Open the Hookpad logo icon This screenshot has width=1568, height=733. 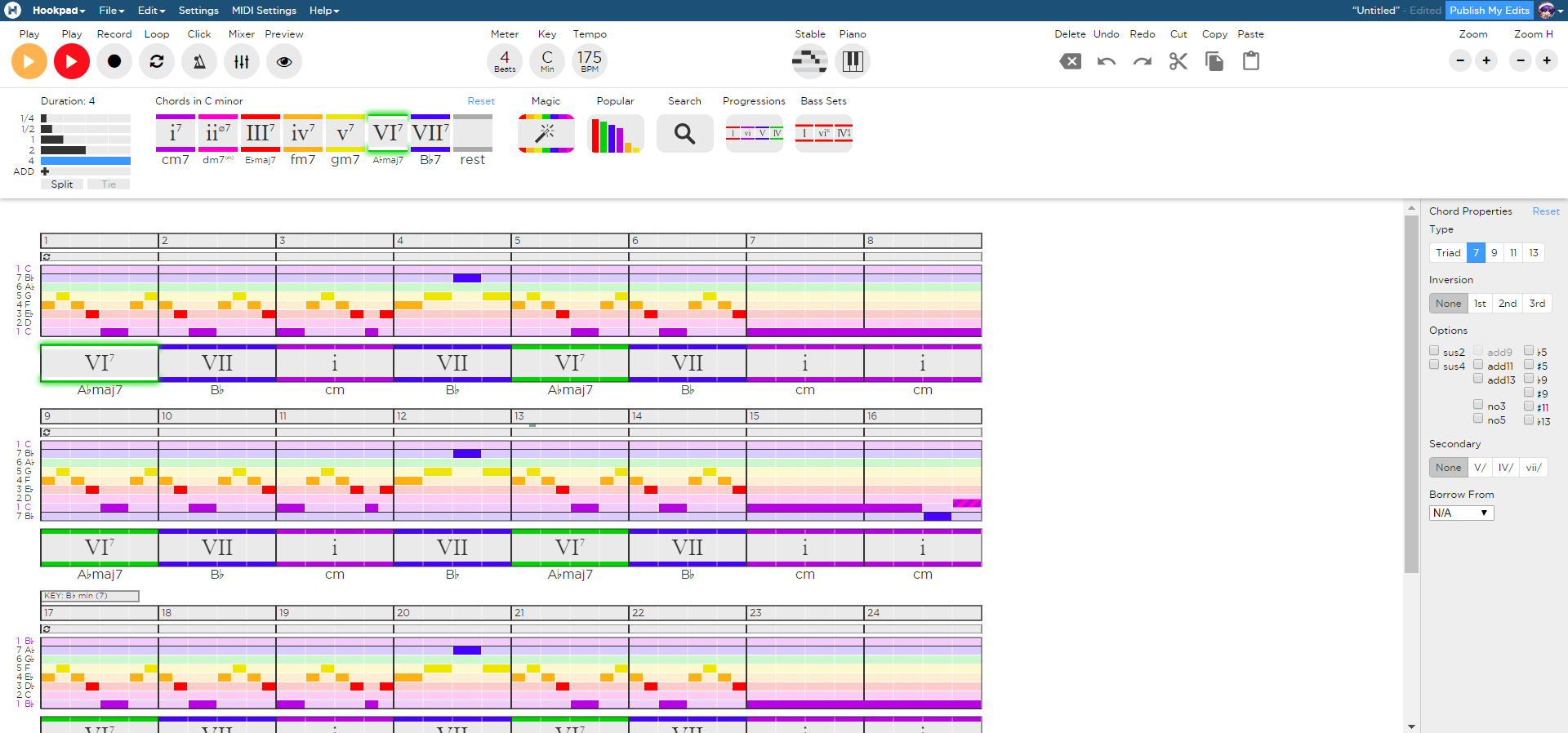click(x=13, y=11)
